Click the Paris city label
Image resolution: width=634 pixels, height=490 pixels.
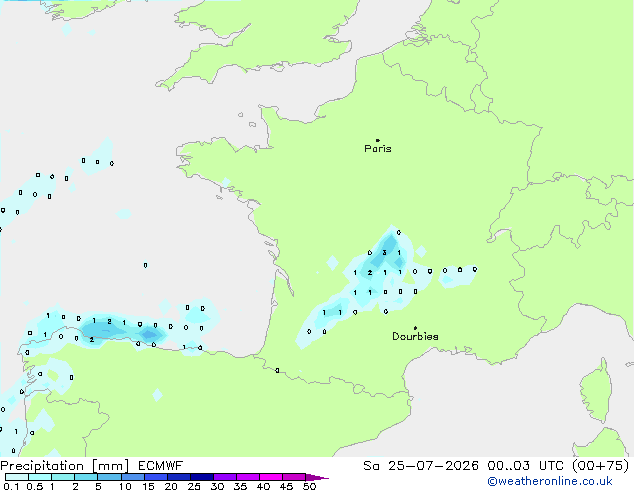pyautogui.click(x=378, y=149)
